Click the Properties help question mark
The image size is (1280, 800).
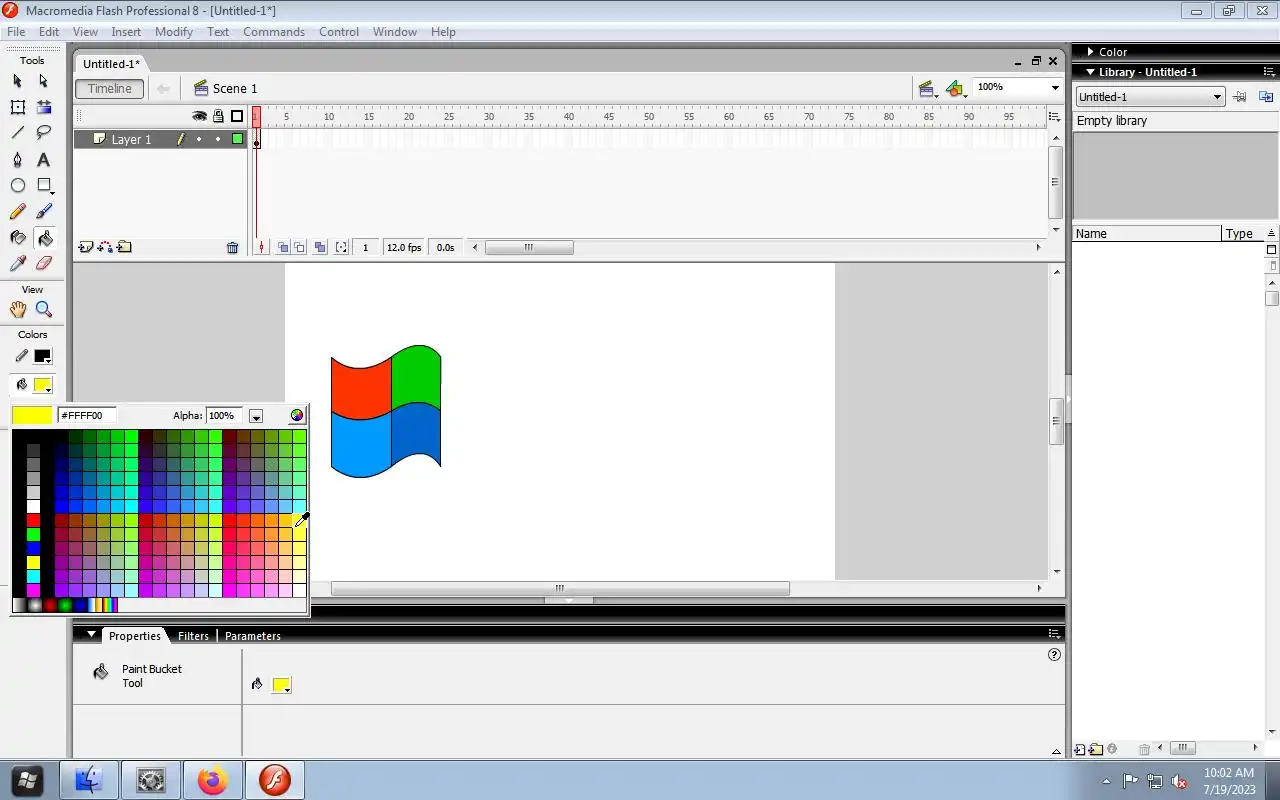1054,655
